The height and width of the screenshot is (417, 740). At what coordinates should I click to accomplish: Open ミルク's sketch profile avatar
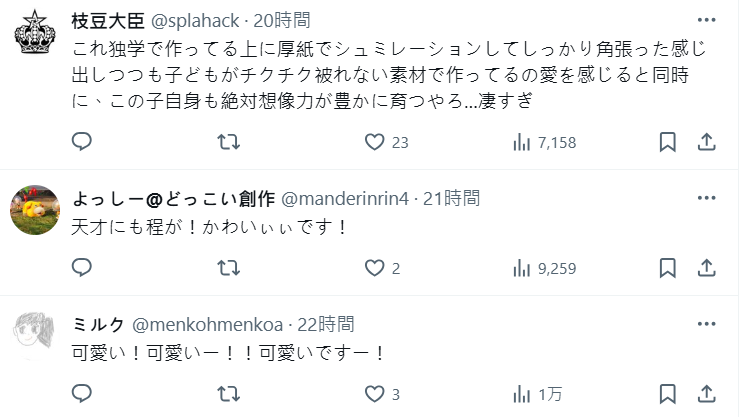pyautogui.click(x=35, y=330)
